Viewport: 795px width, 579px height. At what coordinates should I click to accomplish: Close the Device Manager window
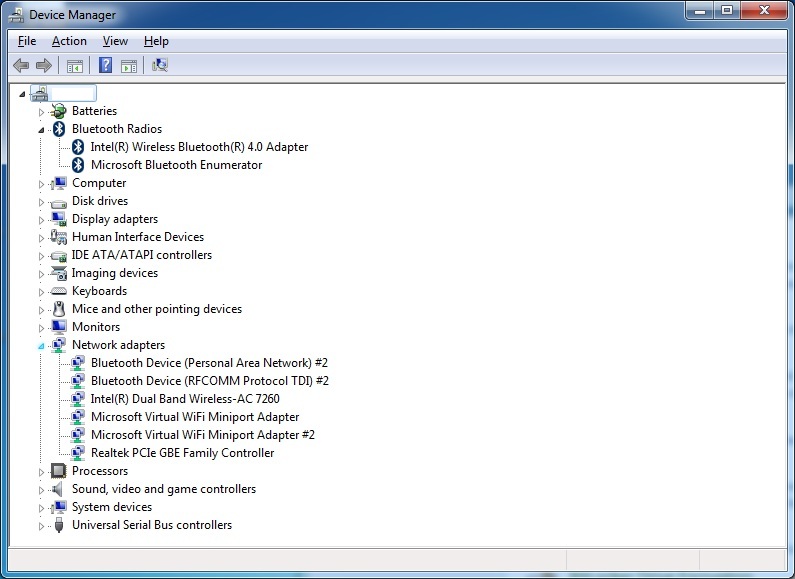pyautogui.click(x=765, y=11)
